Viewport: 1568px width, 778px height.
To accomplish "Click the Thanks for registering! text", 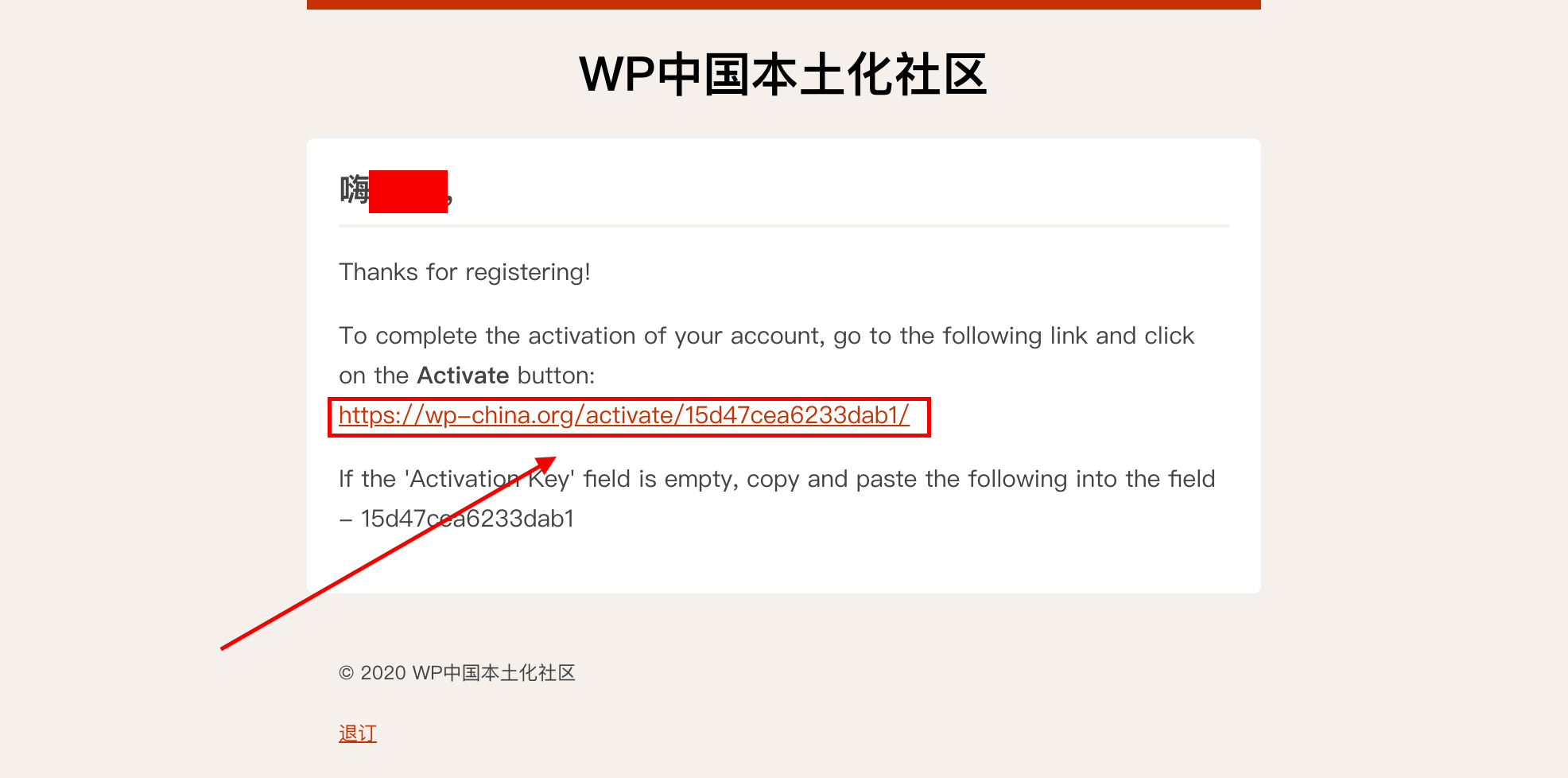I will pos(464,272).
